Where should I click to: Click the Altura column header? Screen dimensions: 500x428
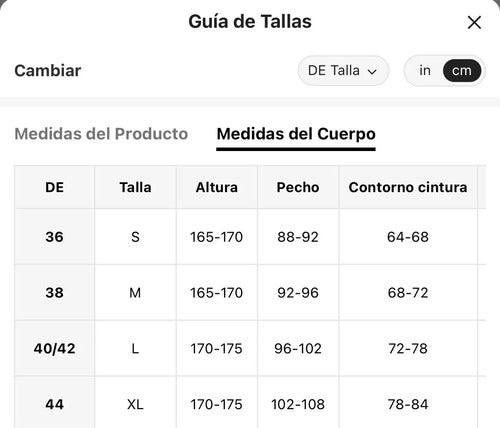[x=217, y=187]
